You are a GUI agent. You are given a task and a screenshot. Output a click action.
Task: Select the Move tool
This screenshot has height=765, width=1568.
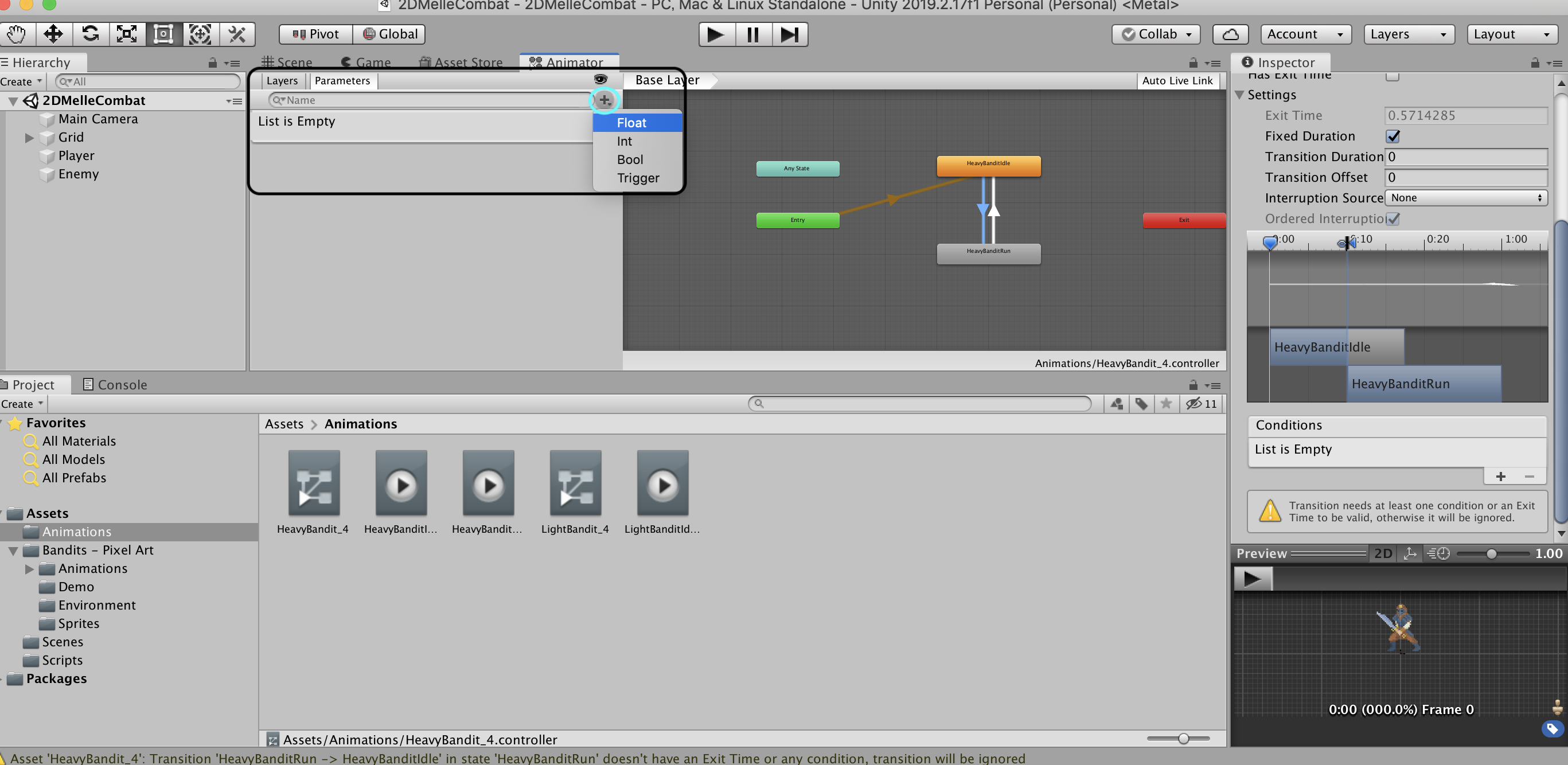53,34
